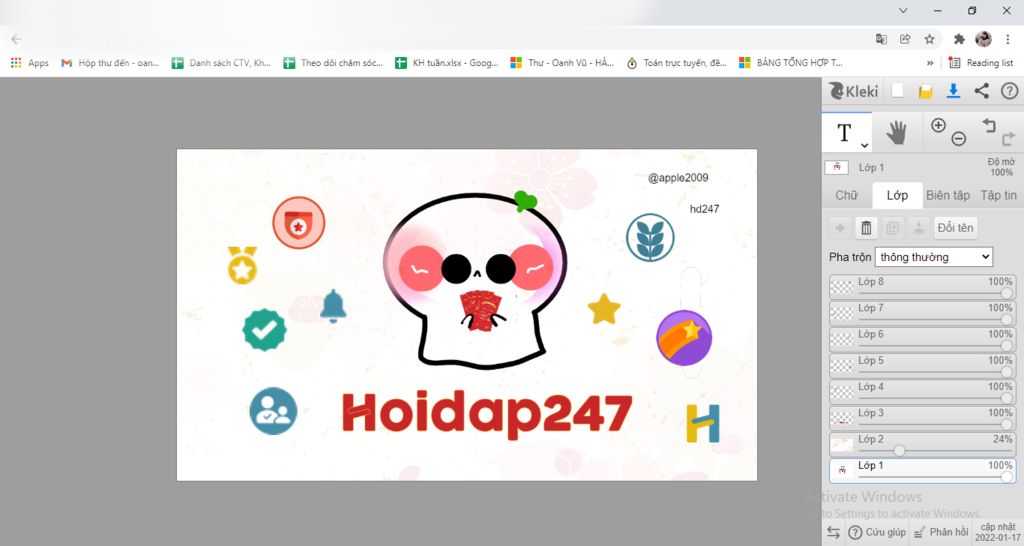
Task: Open the Chrome profile avatar
Action: coord(984,39)
